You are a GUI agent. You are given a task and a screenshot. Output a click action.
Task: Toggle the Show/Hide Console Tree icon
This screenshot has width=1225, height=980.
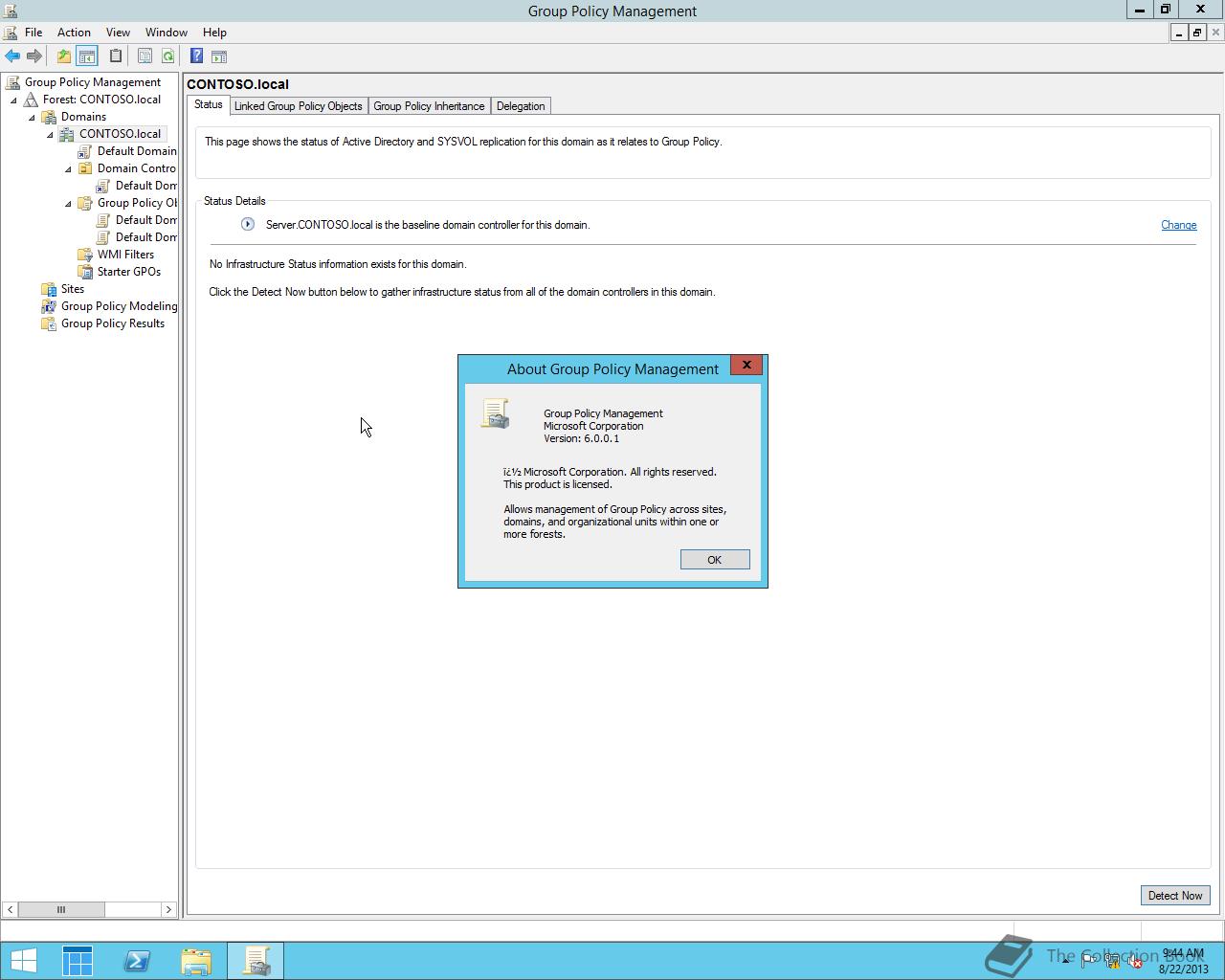86,56
